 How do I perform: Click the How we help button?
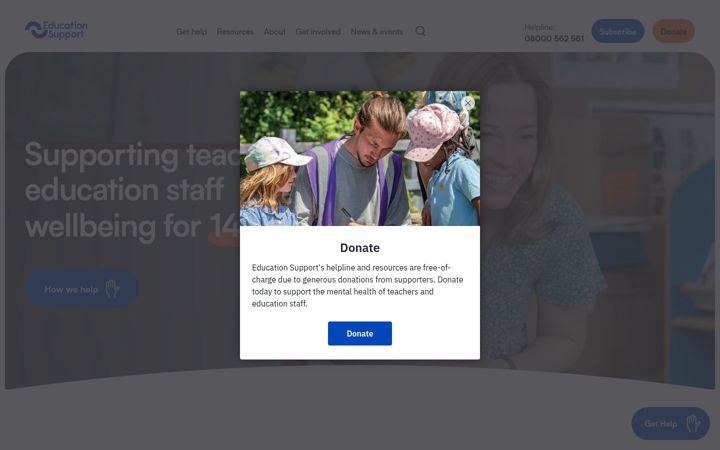pyautogui.click(x=82, y=289)
